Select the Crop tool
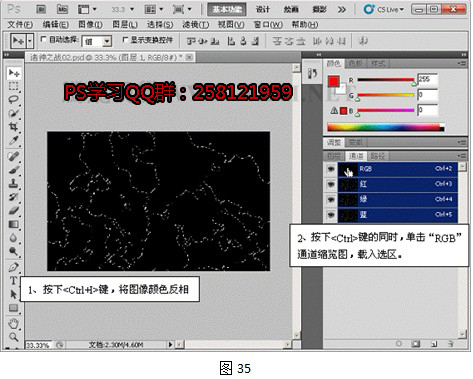The image size is (473, 379). pos(14,127)
